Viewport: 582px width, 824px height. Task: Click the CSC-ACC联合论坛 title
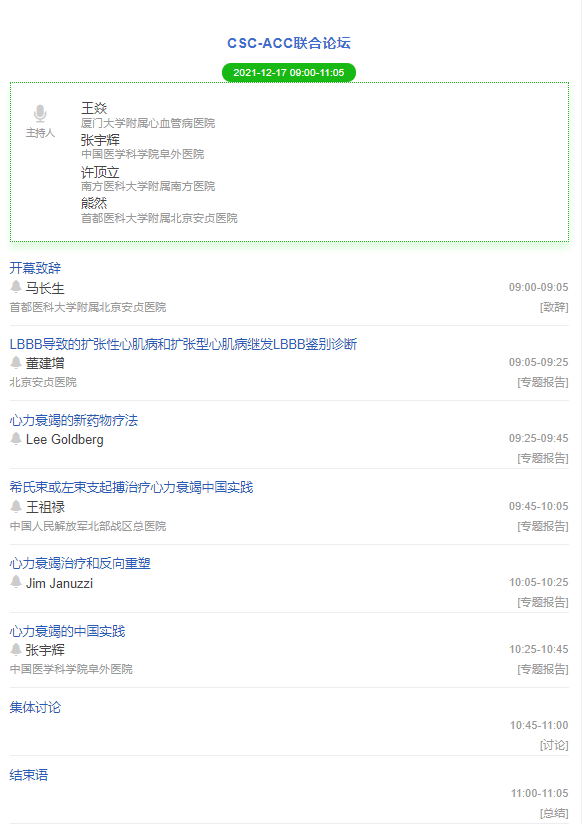click(289, 43)
